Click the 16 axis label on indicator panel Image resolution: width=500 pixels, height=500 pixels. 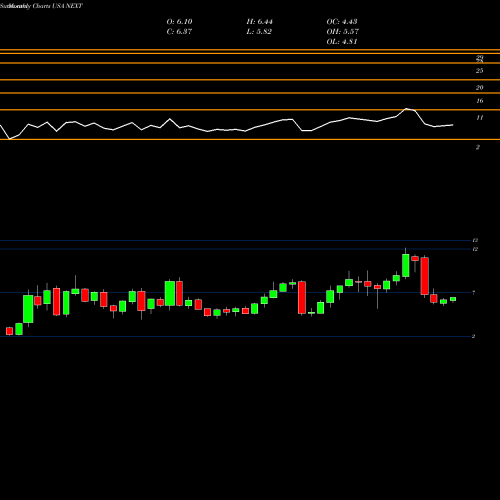(479, 101)
